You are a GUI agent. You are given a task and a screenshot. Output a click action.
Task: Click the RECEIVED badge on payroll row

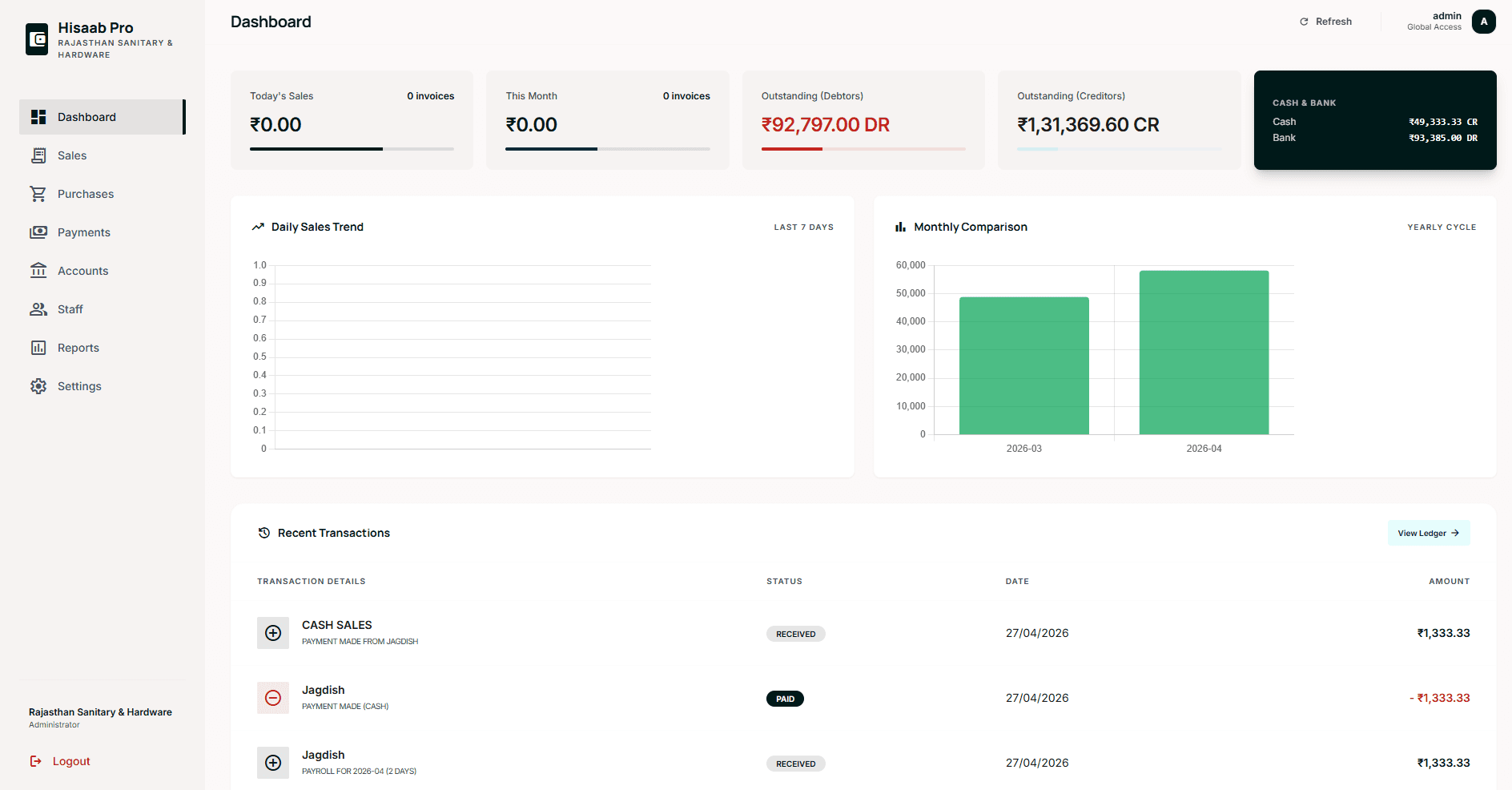click(x=796, y=764)
